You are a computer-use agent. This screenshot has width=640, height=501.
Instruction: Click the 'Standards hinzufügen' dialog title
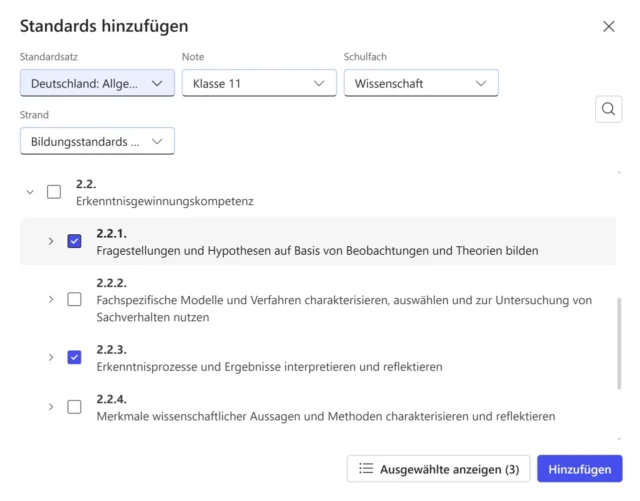pyautogui.click(x=104, y=26)
